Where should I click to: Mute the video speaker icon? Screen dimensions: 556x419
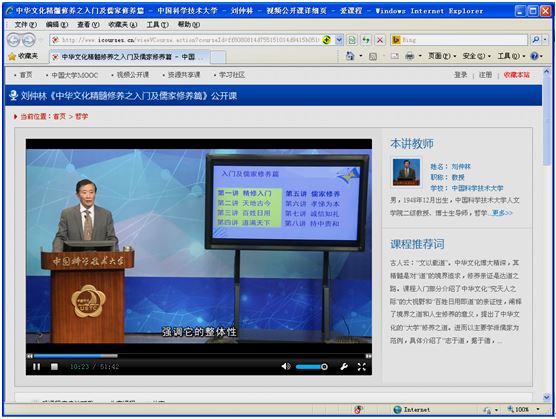tap(286, 366)
